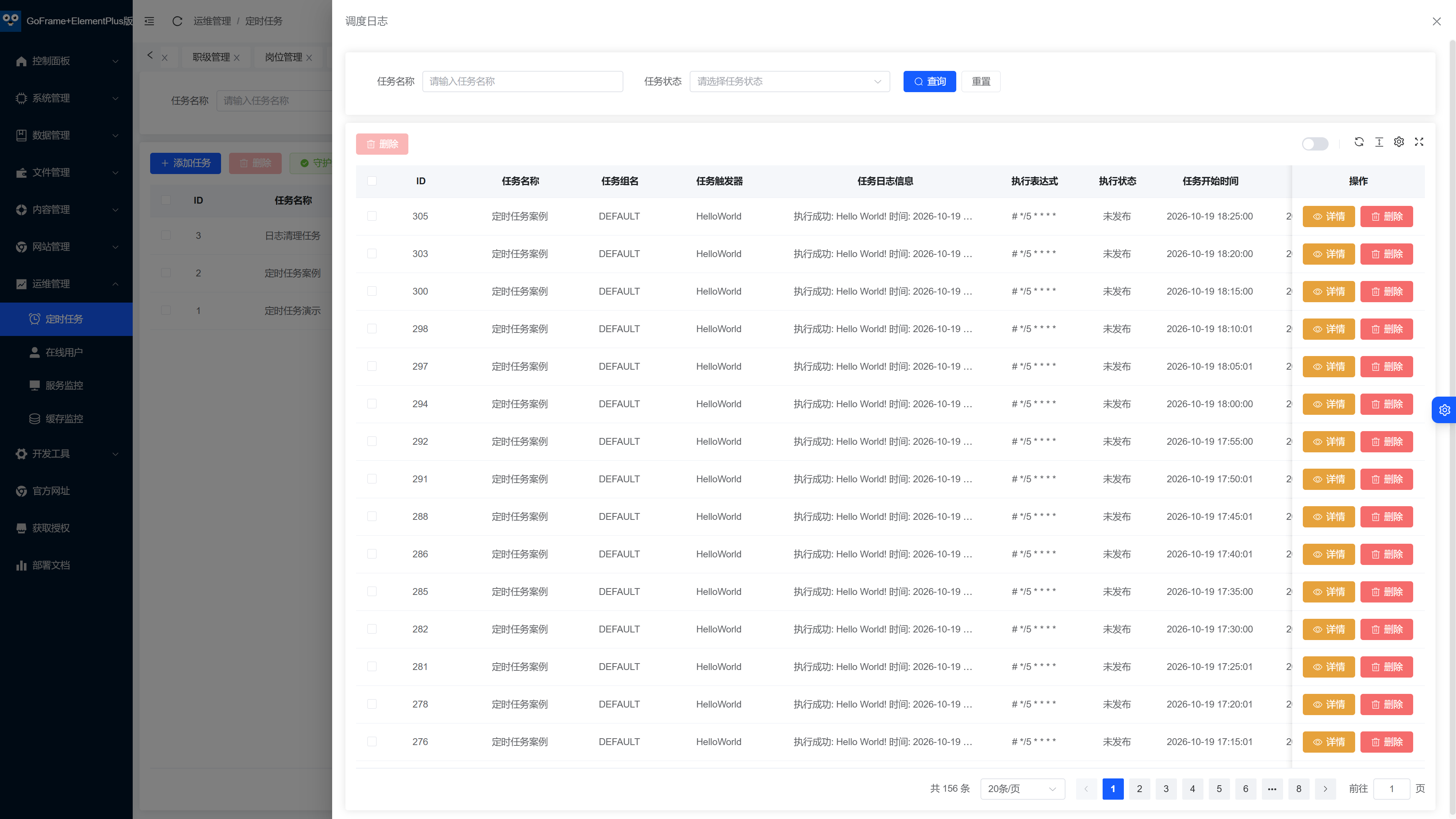Click the table density size icon
The image size is (1456, 819).
(1379, 142)
